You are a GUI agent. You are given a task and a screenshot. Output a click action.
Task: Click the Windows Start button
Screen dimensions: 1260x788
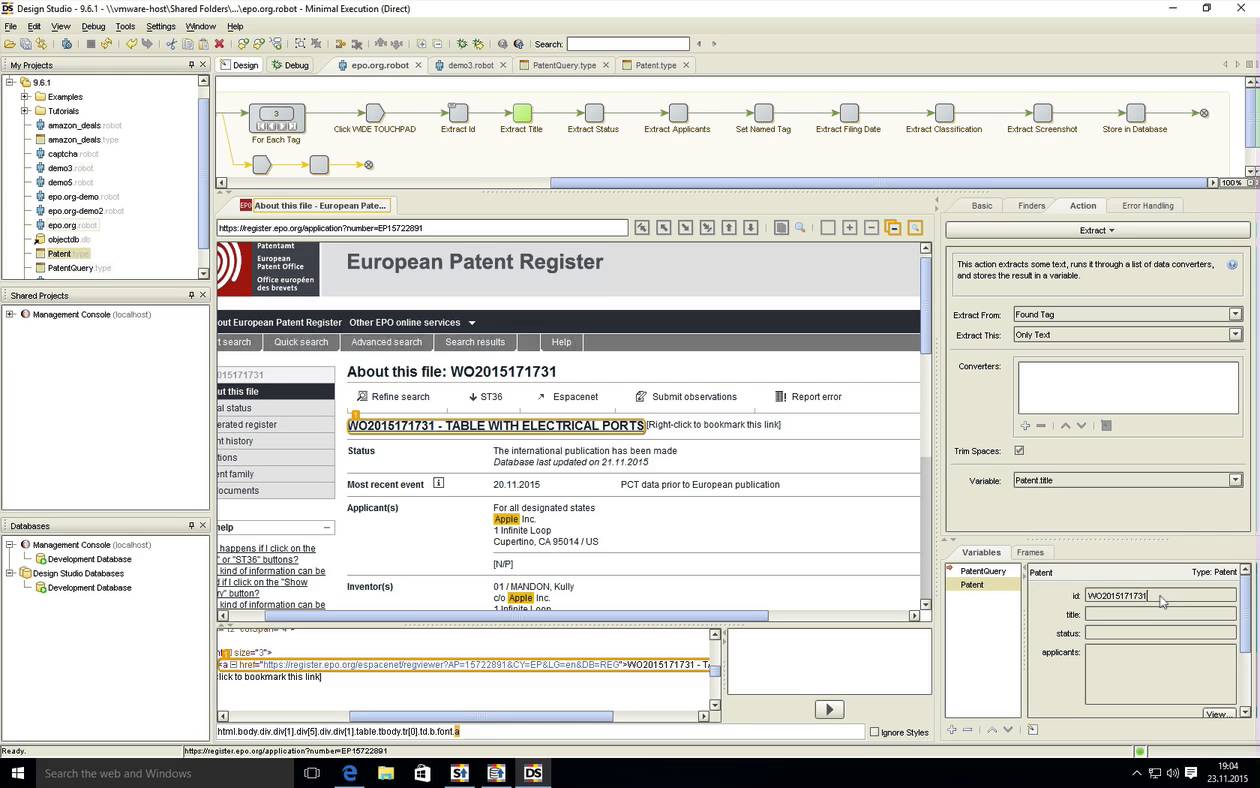17,773
